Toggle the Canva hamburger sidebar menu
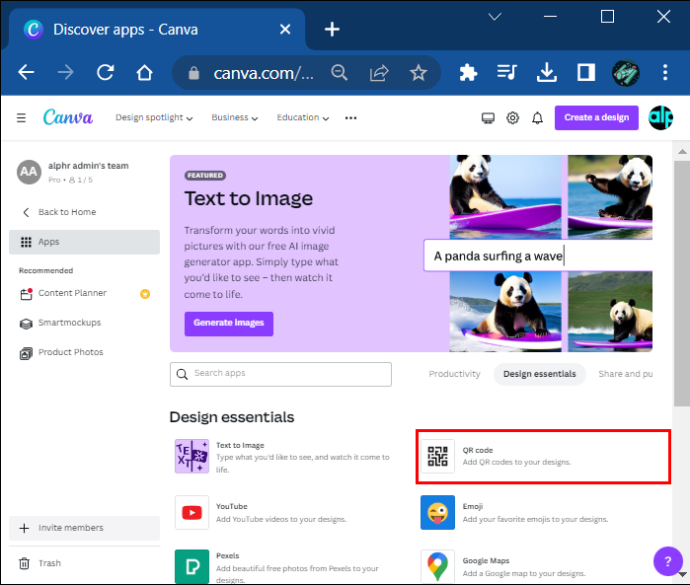This screenshot has height=585, width=690. point(21,118)
